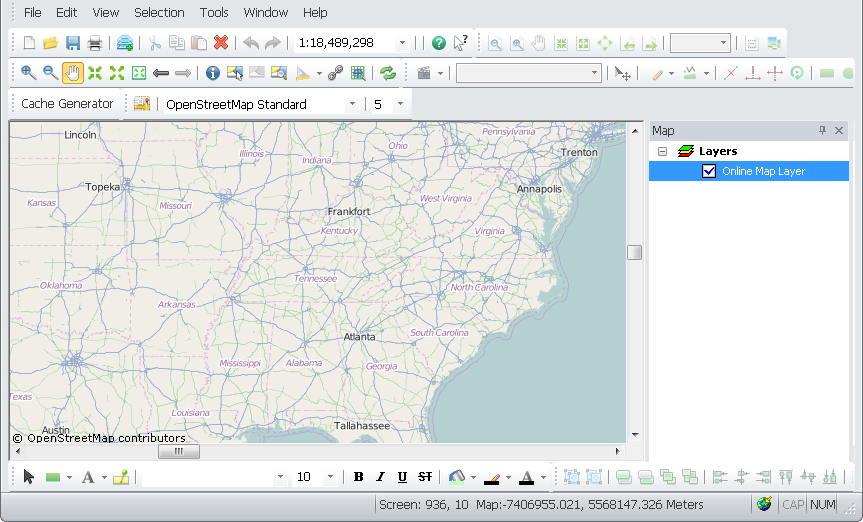Open the Measure tool dropdown arrow

(x=319, y=73)
